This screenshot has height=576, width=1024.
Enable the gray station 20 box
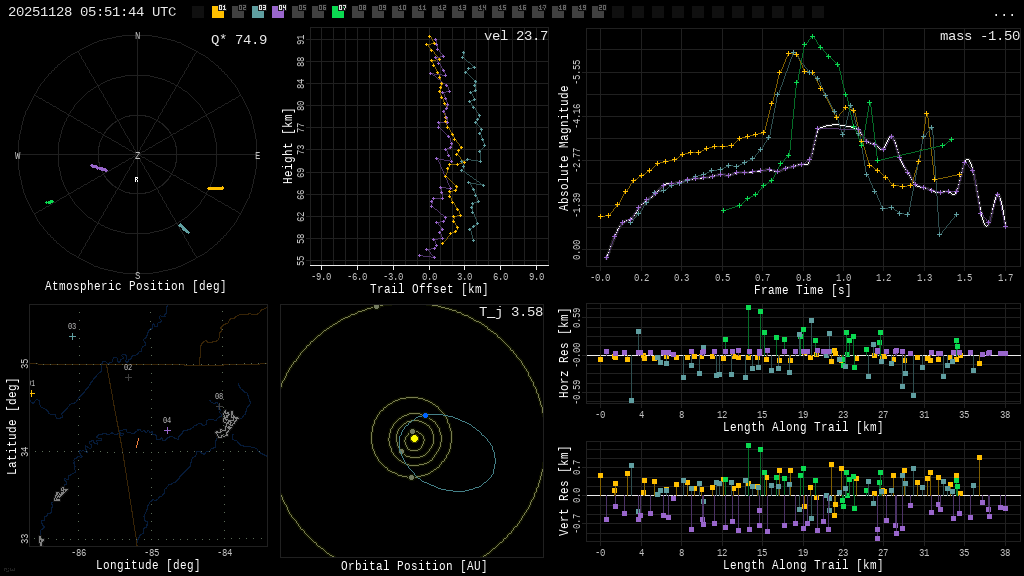pos(598,12)
